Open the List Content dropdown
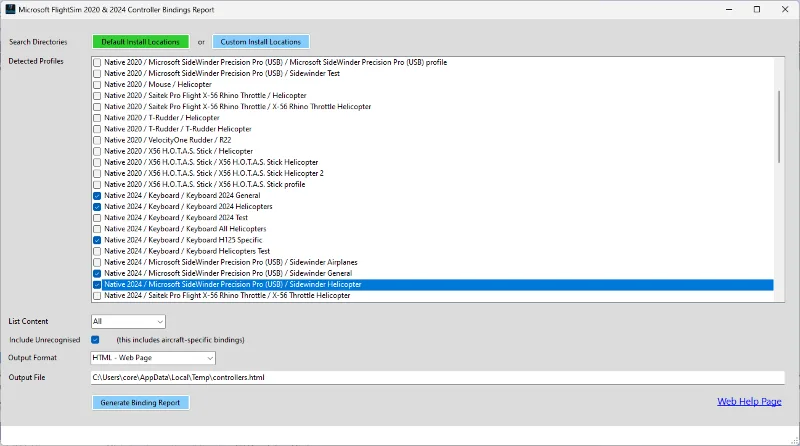The width and height of the screenshot is (800, 446). pos(128,321)
